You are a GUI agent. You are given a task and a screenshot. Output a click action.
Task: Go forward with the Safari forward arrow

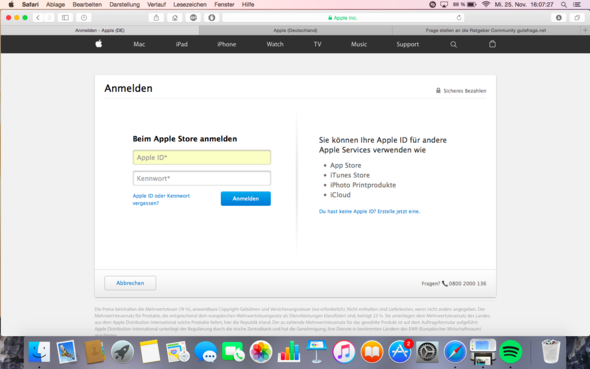[x=49, y=18]
